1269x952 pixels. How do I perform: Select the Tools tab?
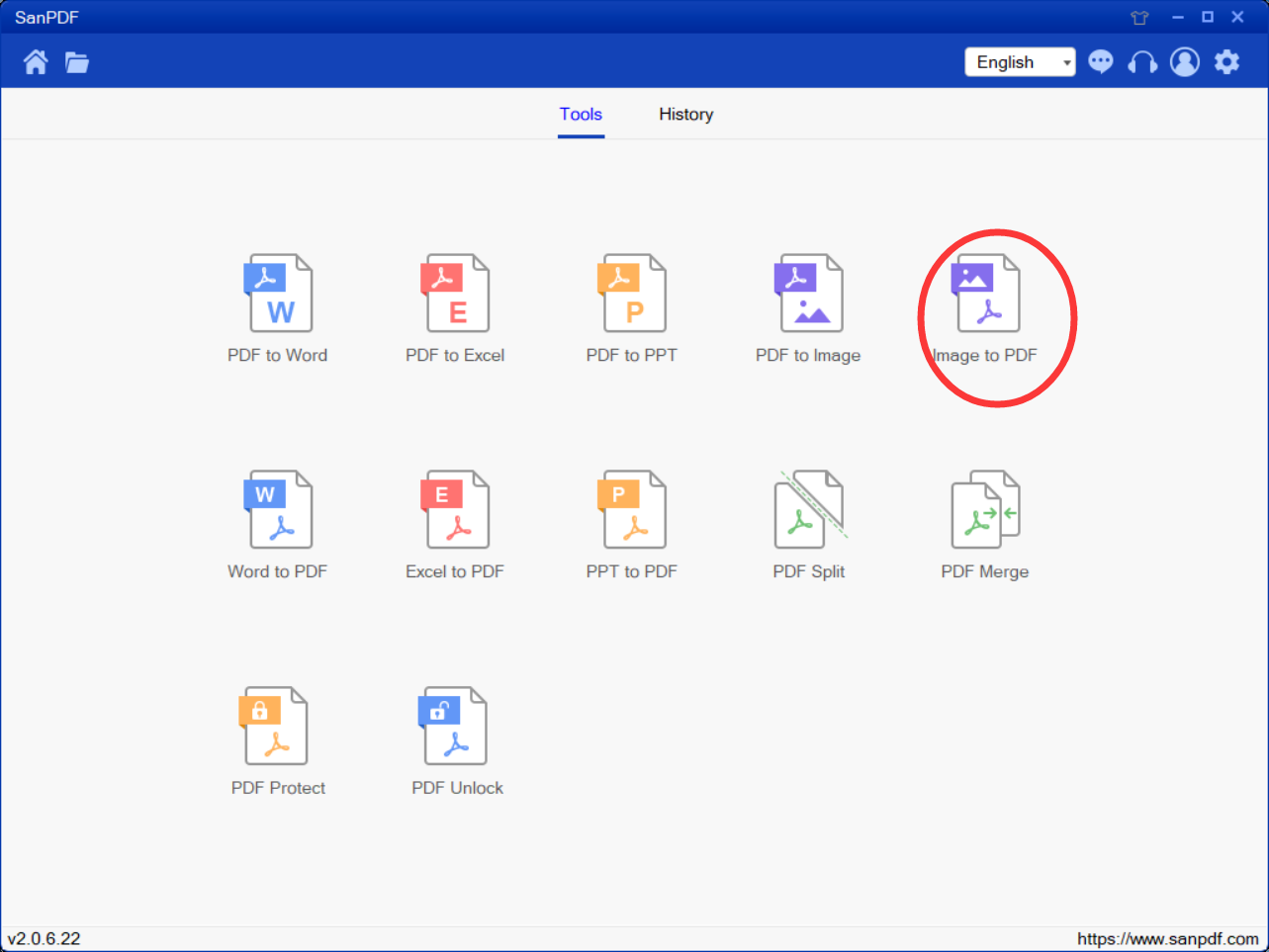pos(580,114)
